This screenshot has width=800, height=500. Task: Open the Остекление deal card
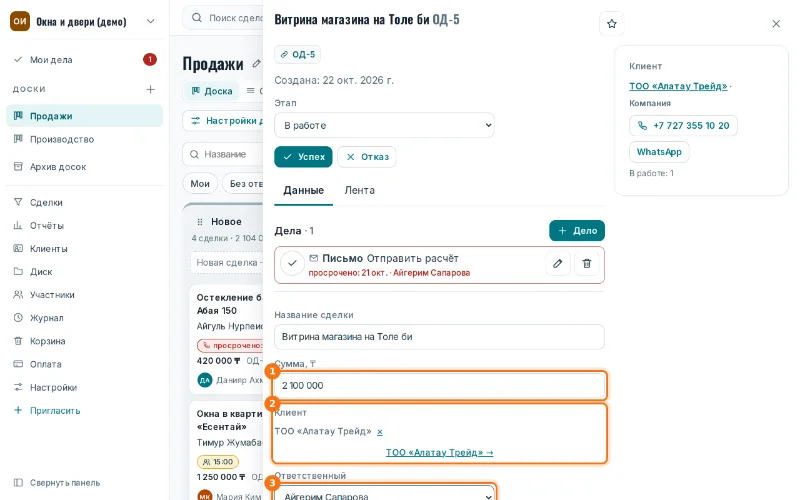pos(227,339)
